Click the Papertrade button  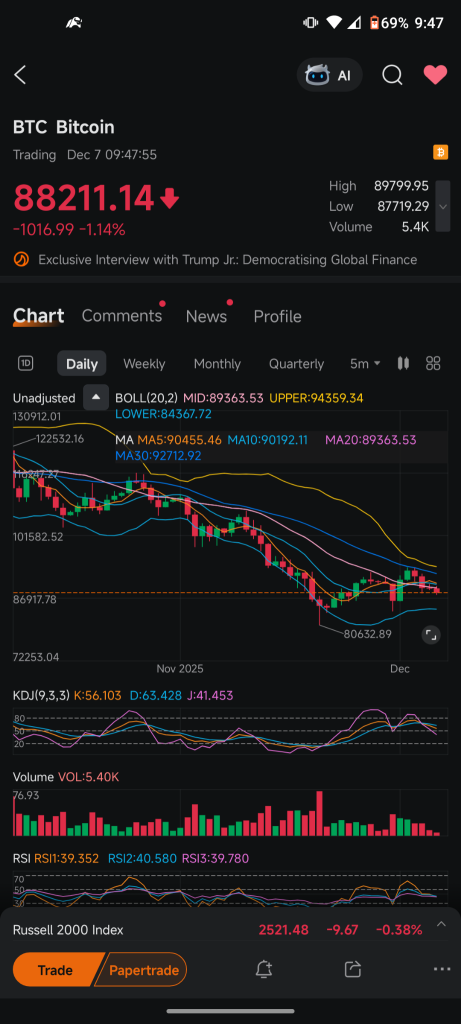pos(143,970)
